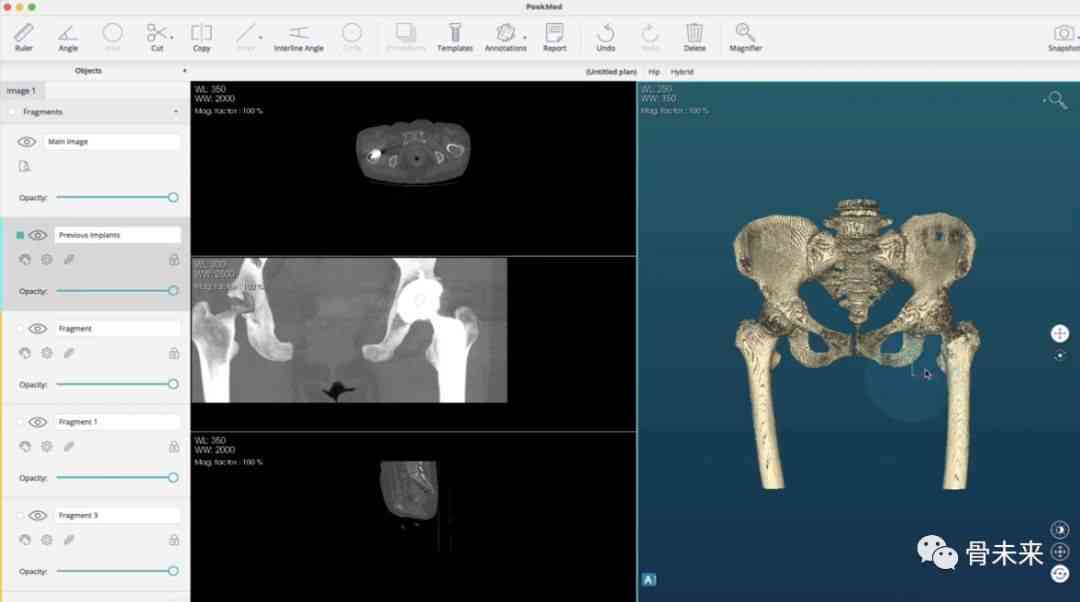Toggle visibility of Main Image layer

tap(26, 142)
